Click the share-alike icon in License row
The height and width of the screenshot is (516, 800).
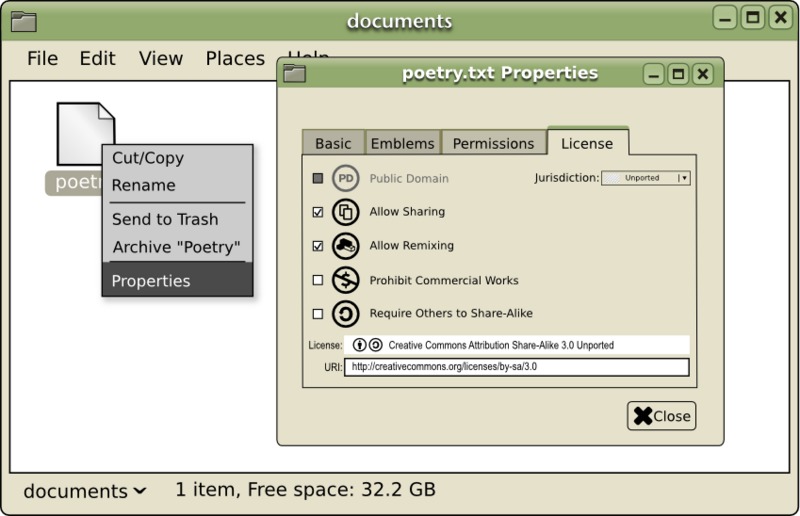tap(376, 345)
